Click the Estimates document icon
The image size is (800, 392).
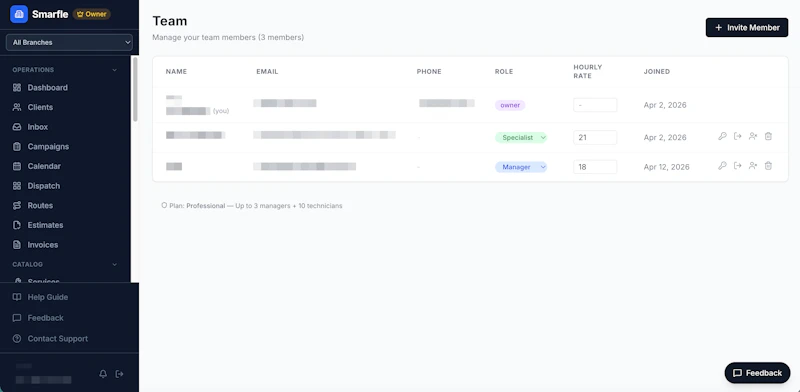point(17,225)
